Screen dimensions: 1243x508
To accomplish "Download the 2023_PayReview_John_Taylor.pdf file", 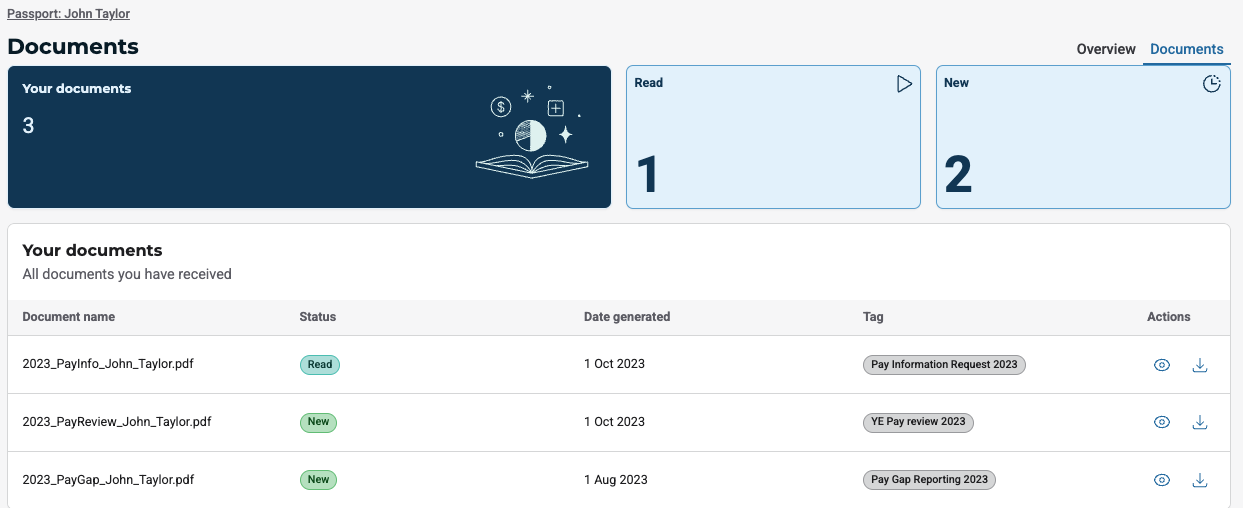I will pos(1200,422).
